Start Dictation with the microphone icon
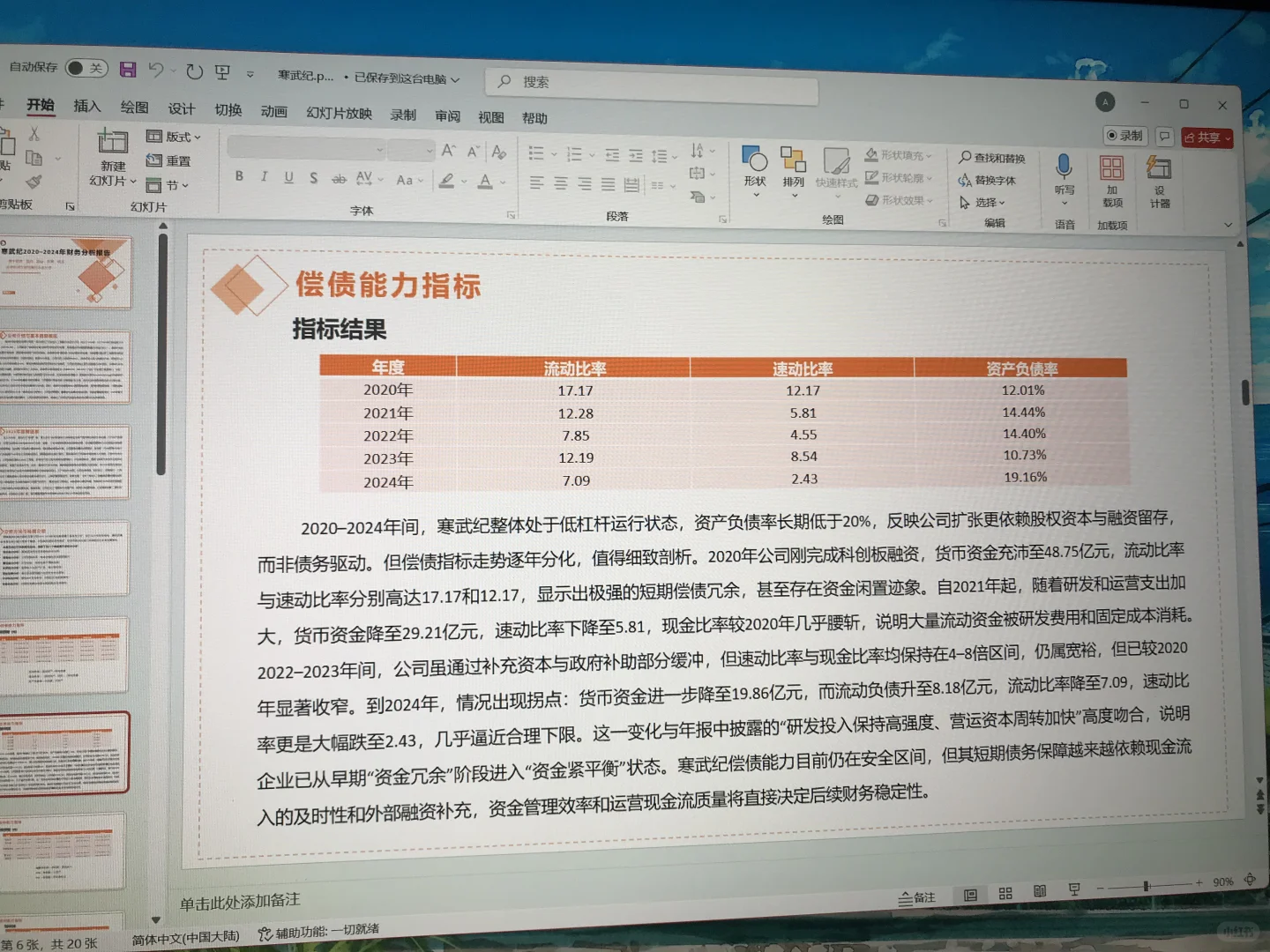The image size is (1270, 952). pos(1065,167)
